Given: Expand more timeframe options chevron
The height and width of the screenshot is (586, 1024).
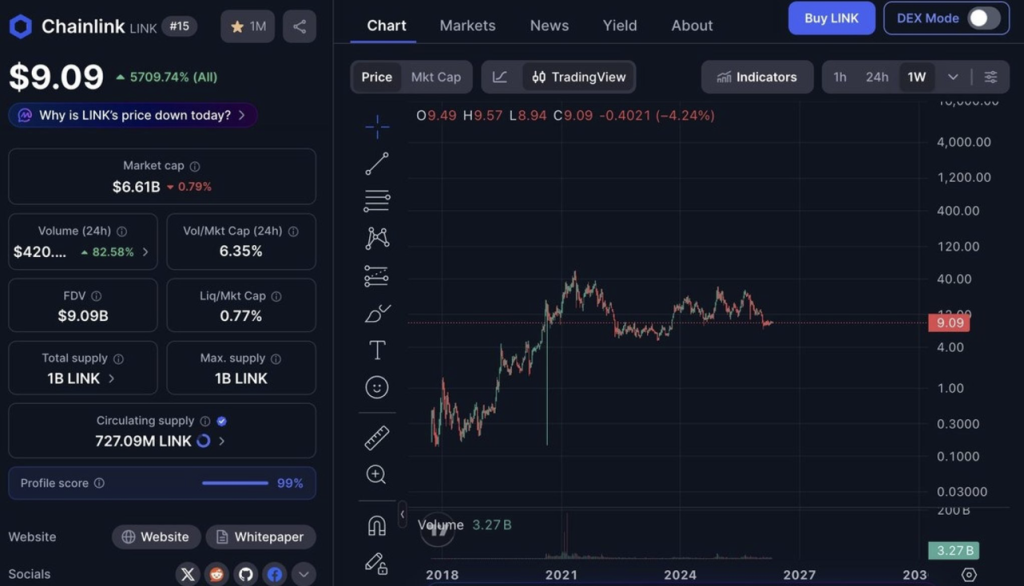Looking at the screenshot, I should (x=953, y=77).
